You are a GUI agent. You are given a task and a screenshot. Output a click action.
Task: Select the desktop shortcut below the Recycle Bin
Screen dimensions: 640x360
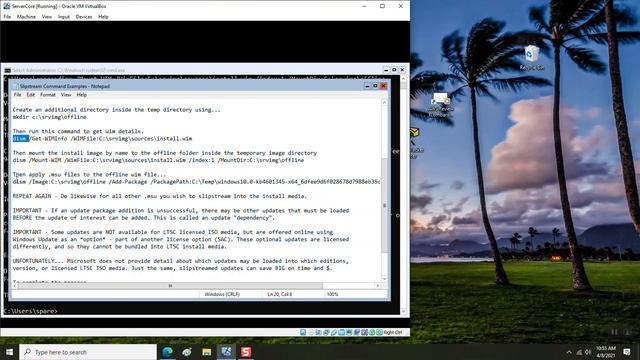pyautogui.click(x=441, y=104)
